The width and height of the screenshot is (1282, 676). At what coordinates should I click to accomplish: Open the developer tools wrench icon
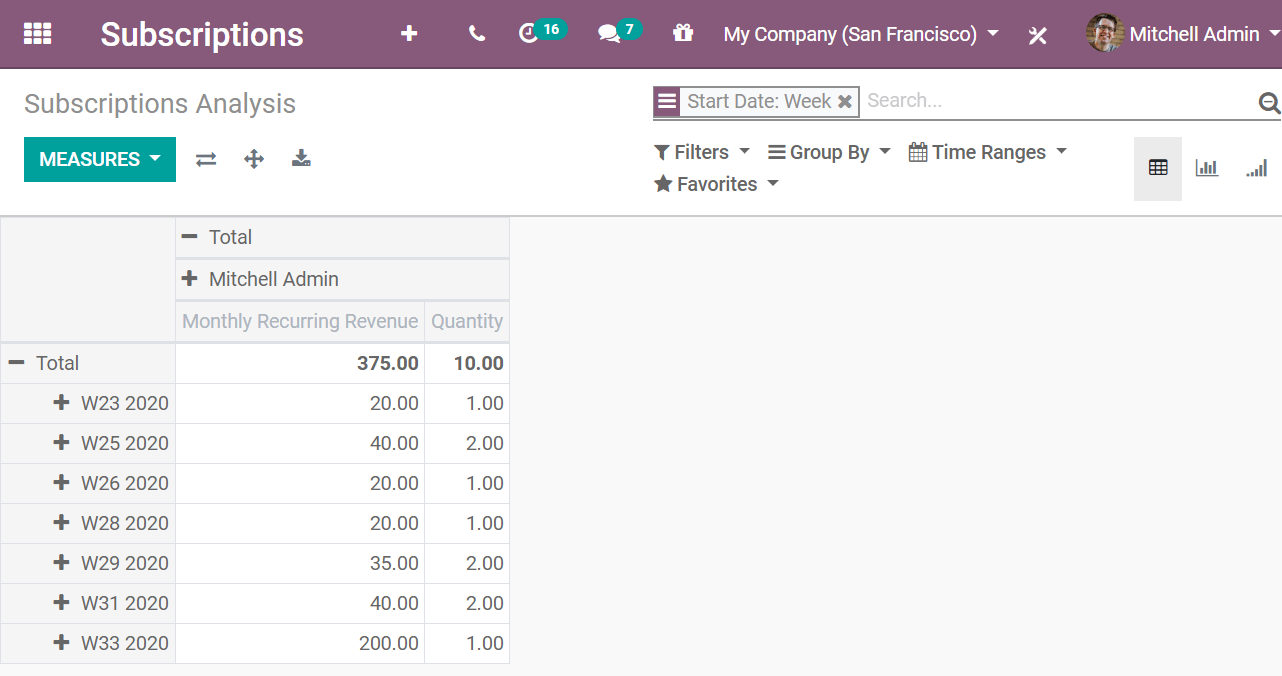tap(1037, 34)
